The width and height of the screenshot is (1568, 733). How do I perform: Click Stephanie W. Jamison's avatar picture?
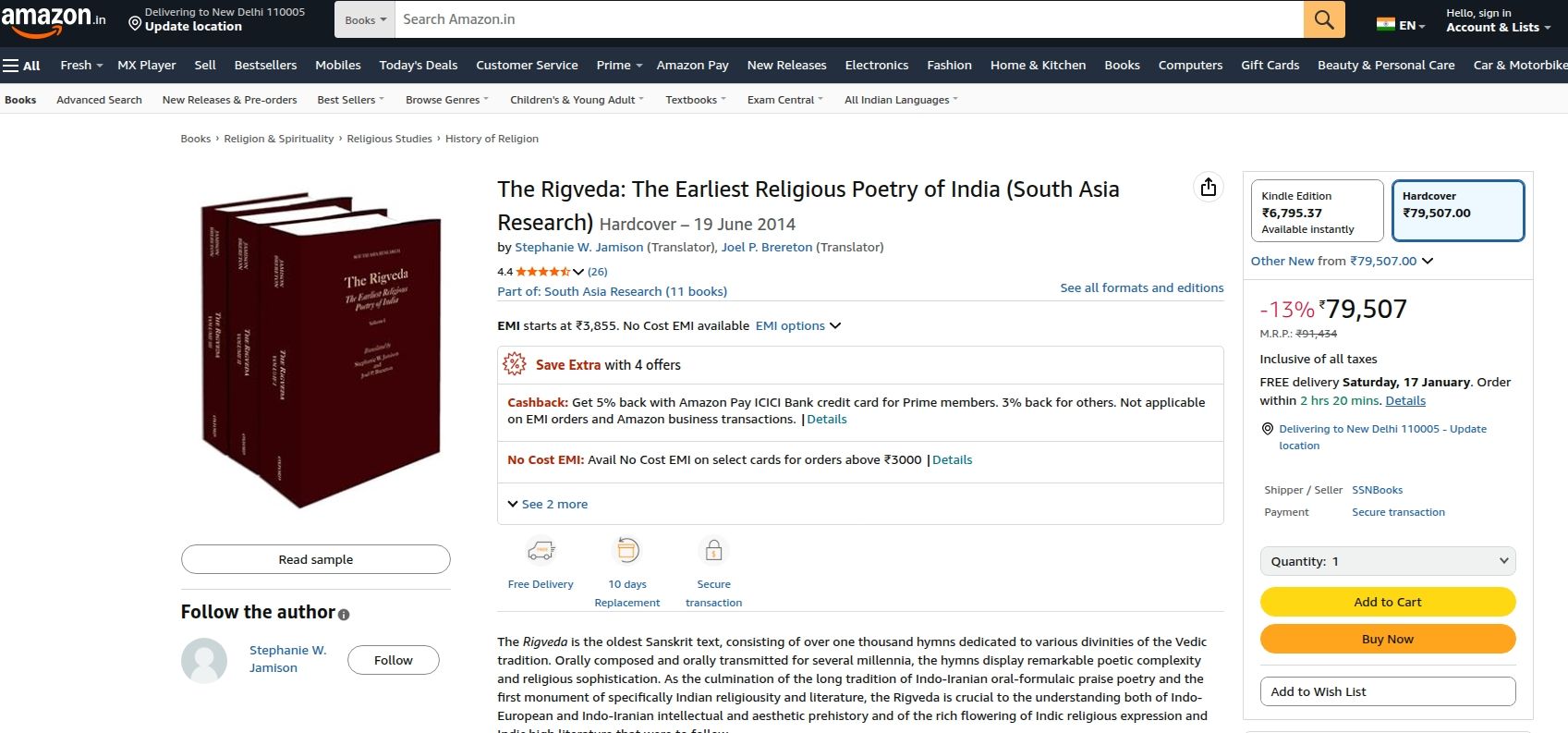click(x=204, y=660)
